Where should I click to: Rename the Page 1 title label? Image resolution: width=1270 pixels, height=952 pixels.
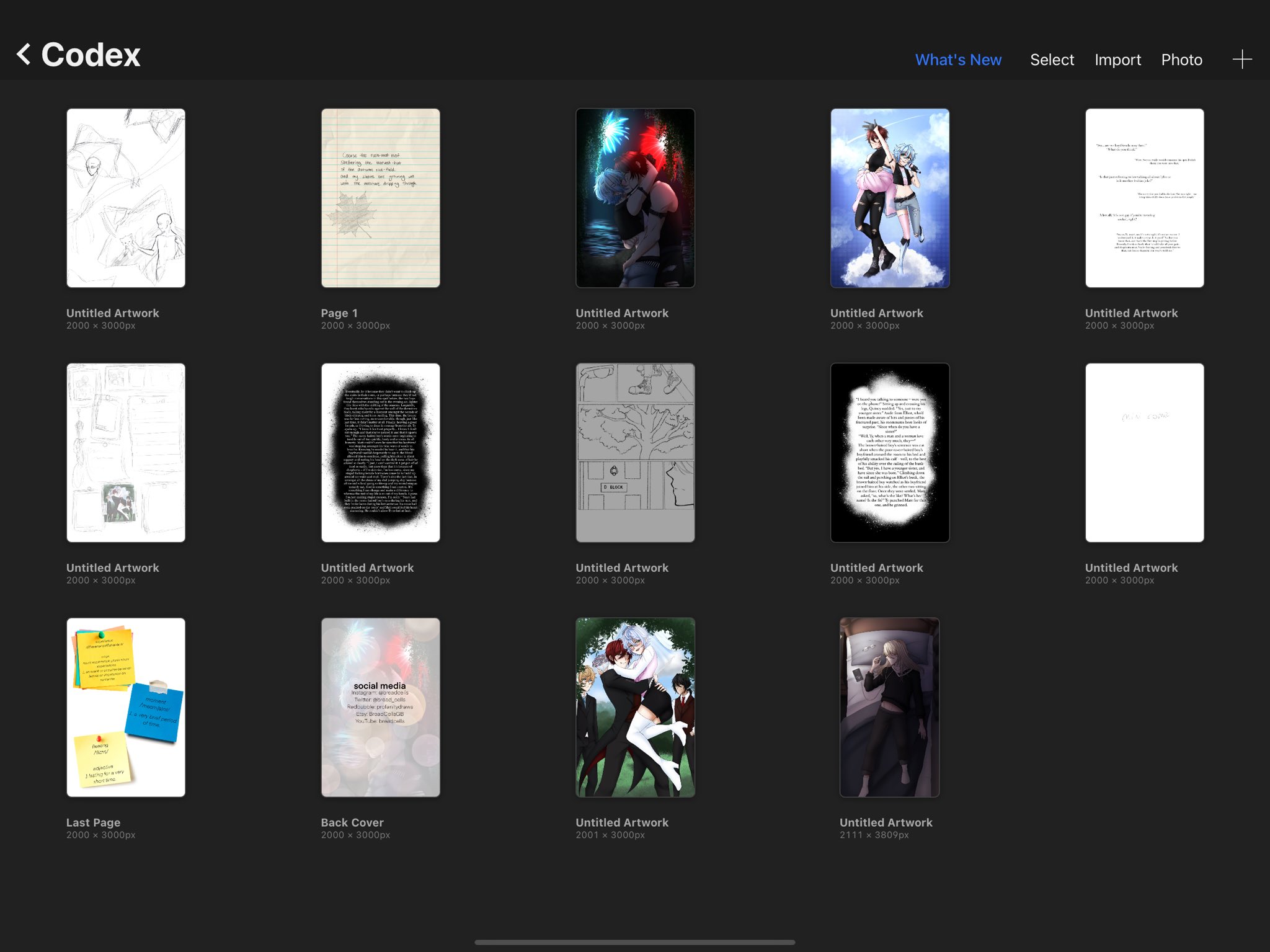(339, 313)
